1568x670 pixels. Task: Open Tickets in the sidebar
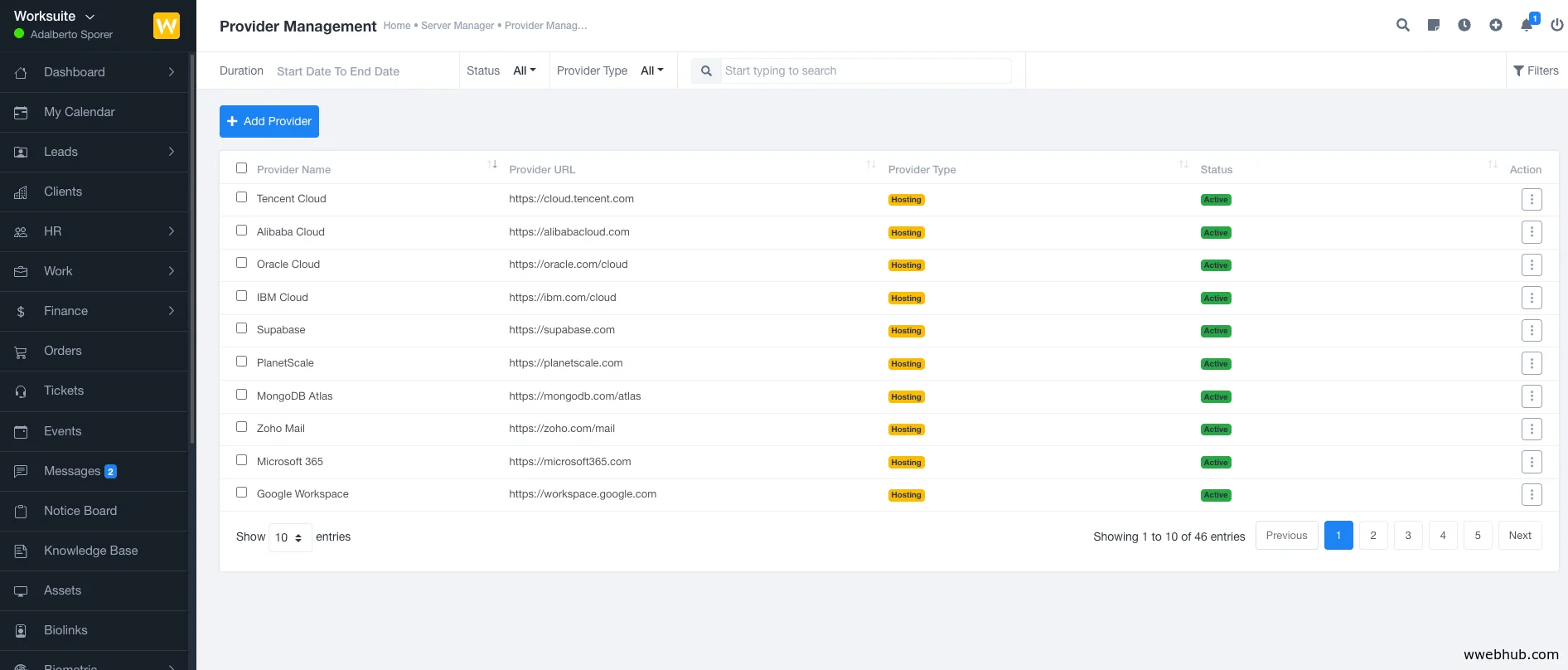pyautogui.click(x=64, y=391)
